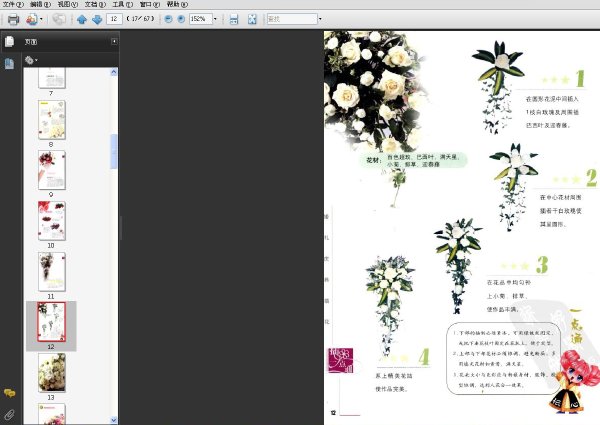
Task: Click the thumbnail panel scrollbar handle
Action: pyautogui.click(x=114, y=151)
